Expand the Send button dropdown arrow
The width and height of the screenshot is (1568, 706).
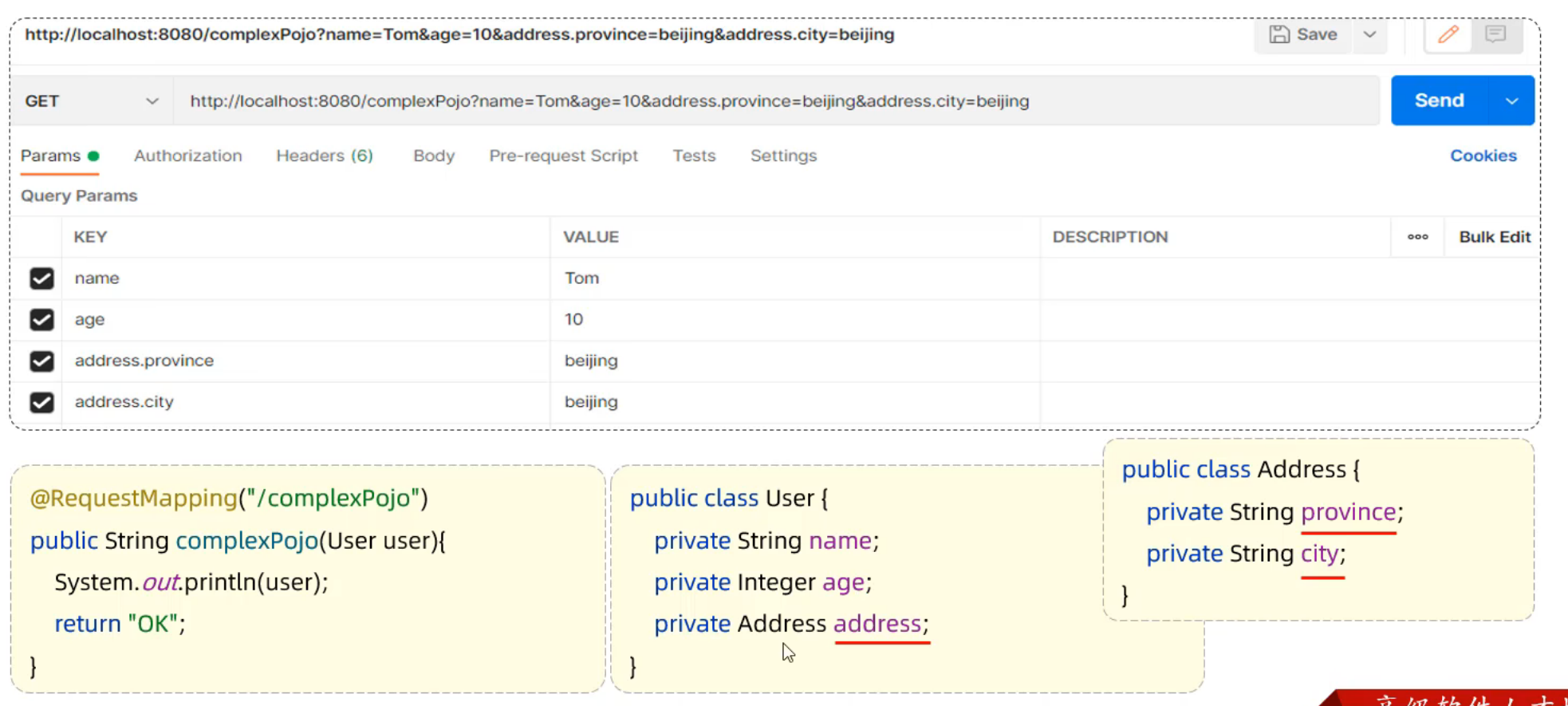(x=1511, y=101)
